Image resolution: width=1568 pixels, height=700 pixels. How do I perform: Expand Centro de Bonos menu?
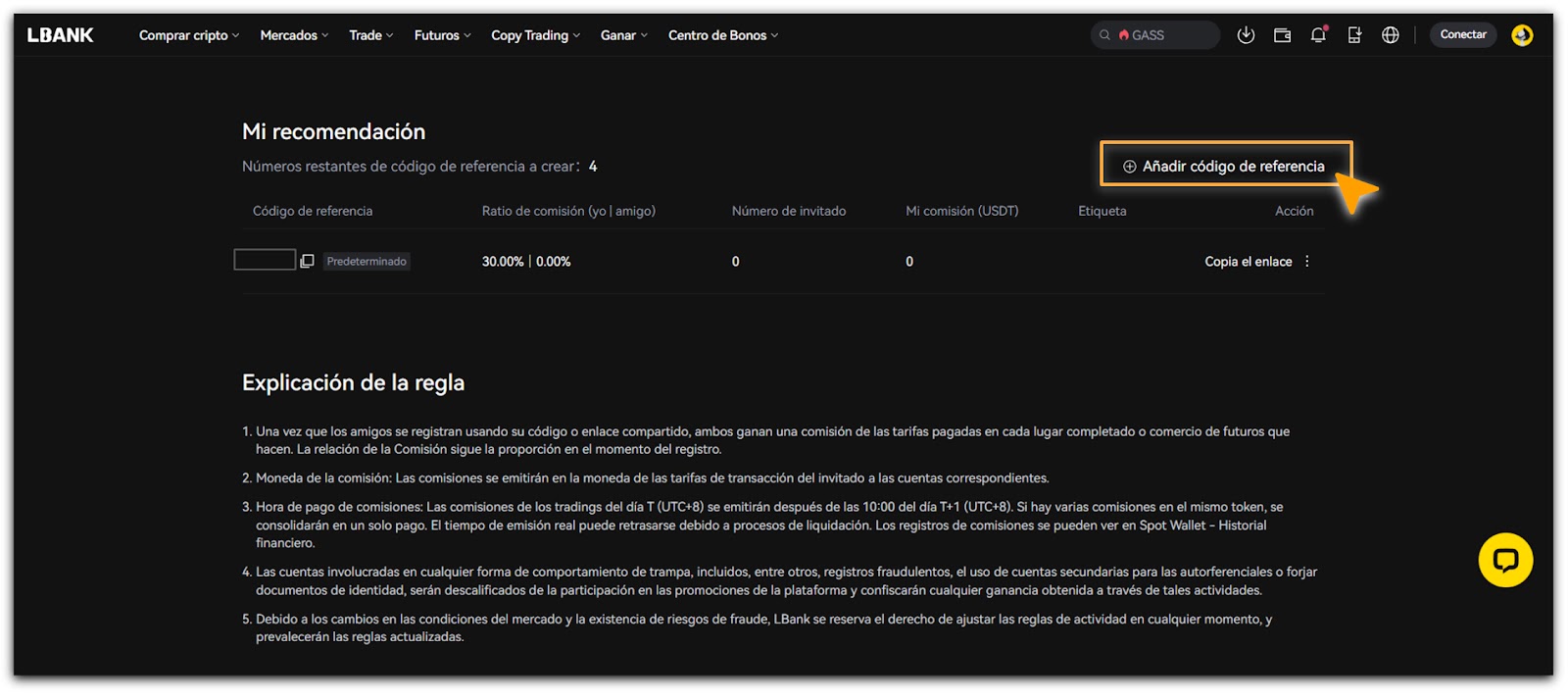723,35
